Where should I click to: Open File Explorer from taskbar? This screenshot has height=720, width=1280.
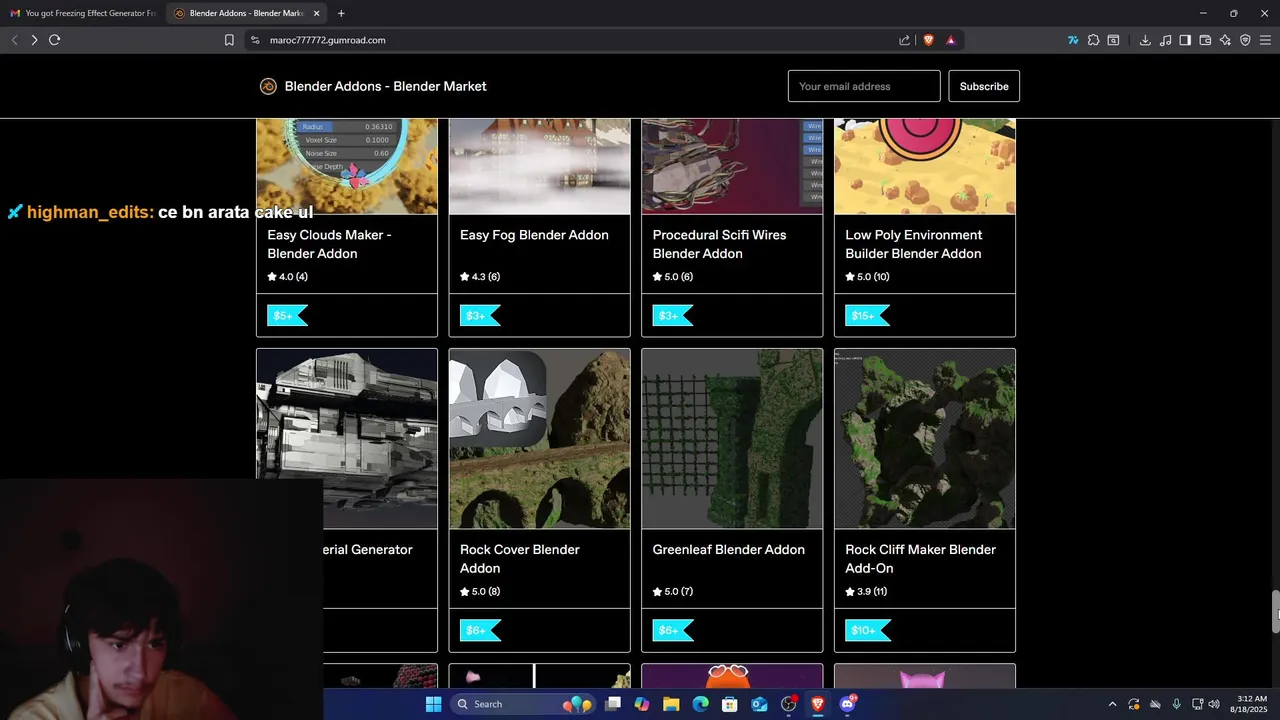(x=671, y=704)
